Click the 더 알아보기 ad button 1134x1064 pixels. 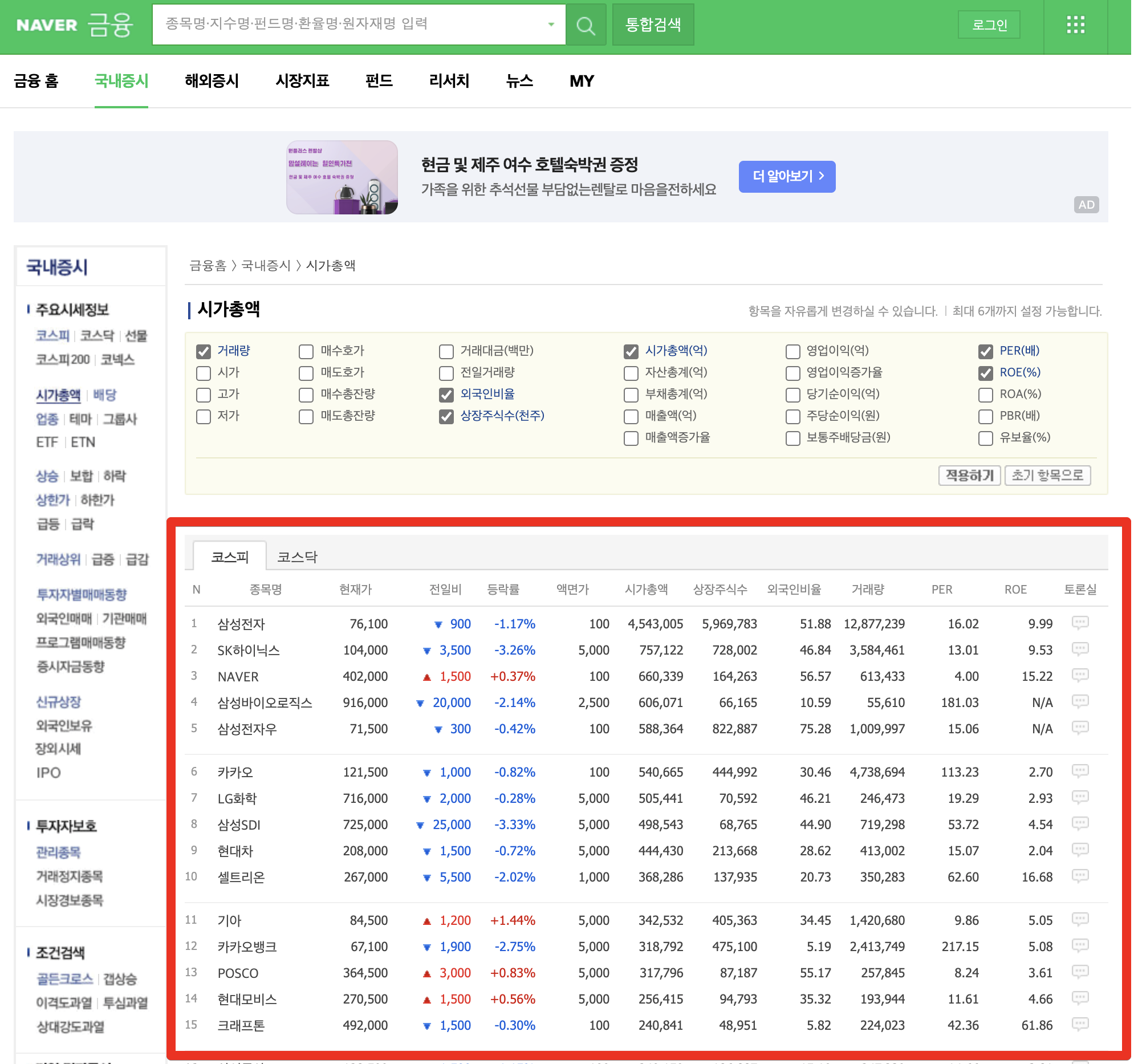click(x=787, y=176)
